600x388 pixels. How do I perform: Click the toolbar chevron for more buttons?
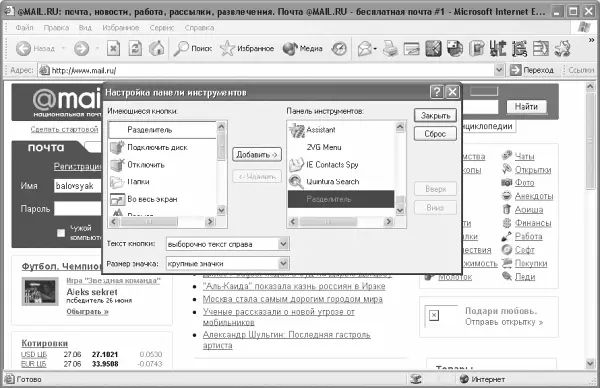click(x=591, y=40)
